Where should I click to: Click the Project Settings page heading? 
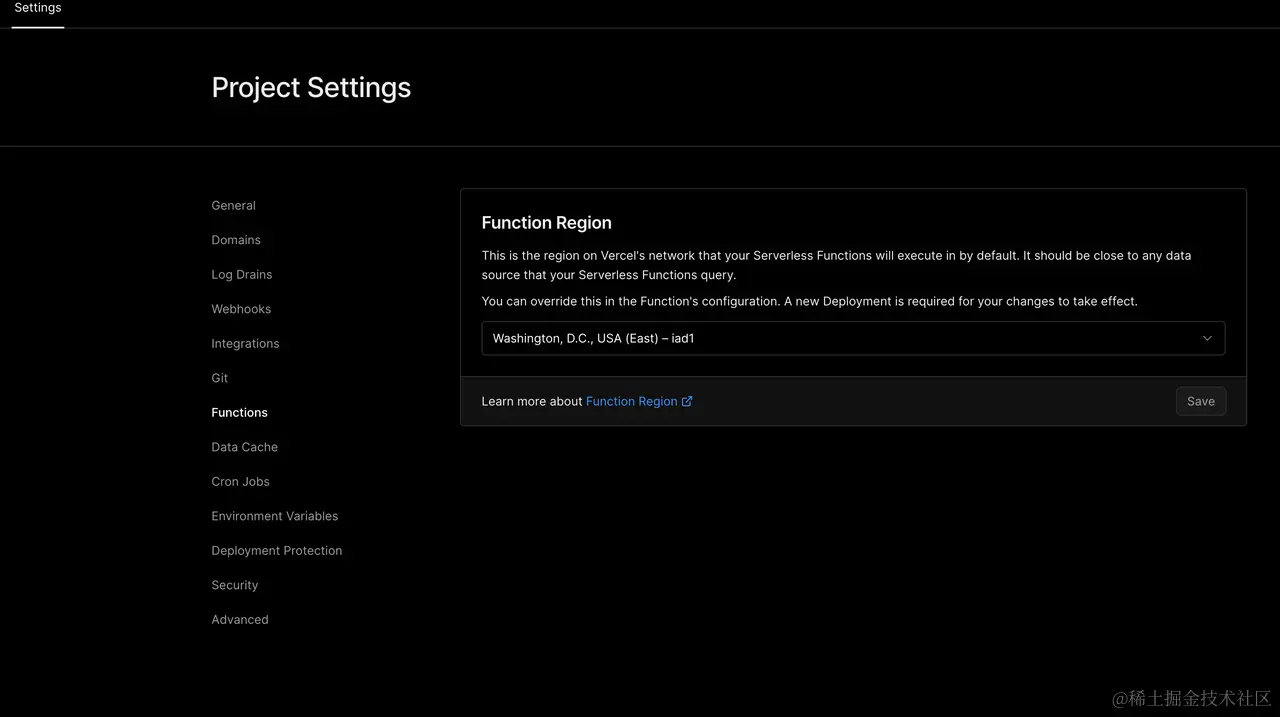point(311,88)
